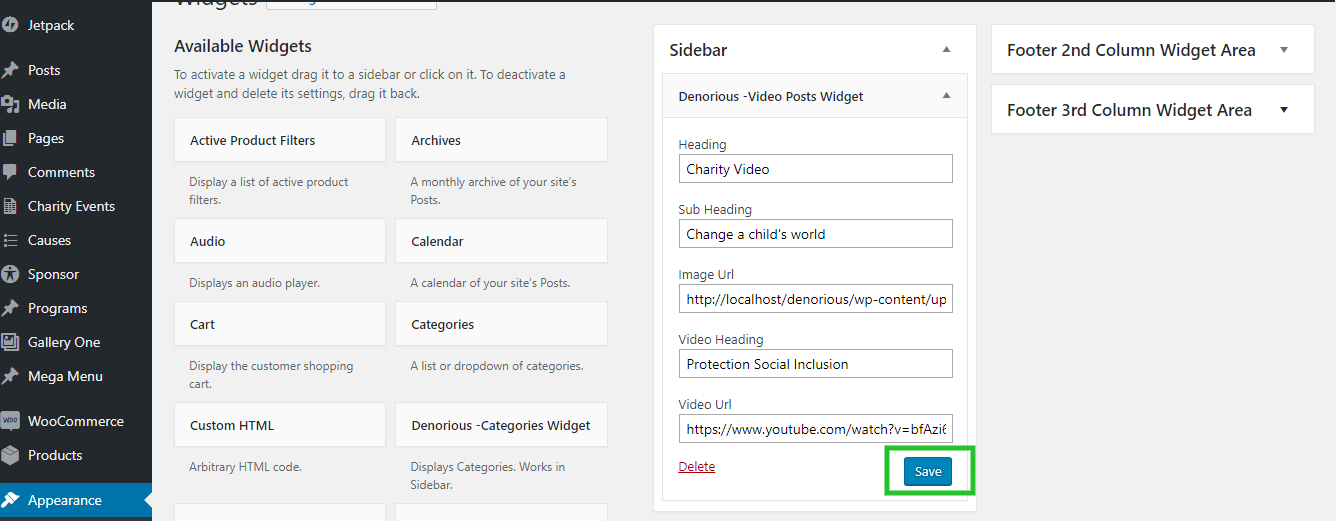The width and height of the screenshot is (1336, 521).
Task: Collapse the Denorious Video Posts Widget
Action: pos(946,96)
